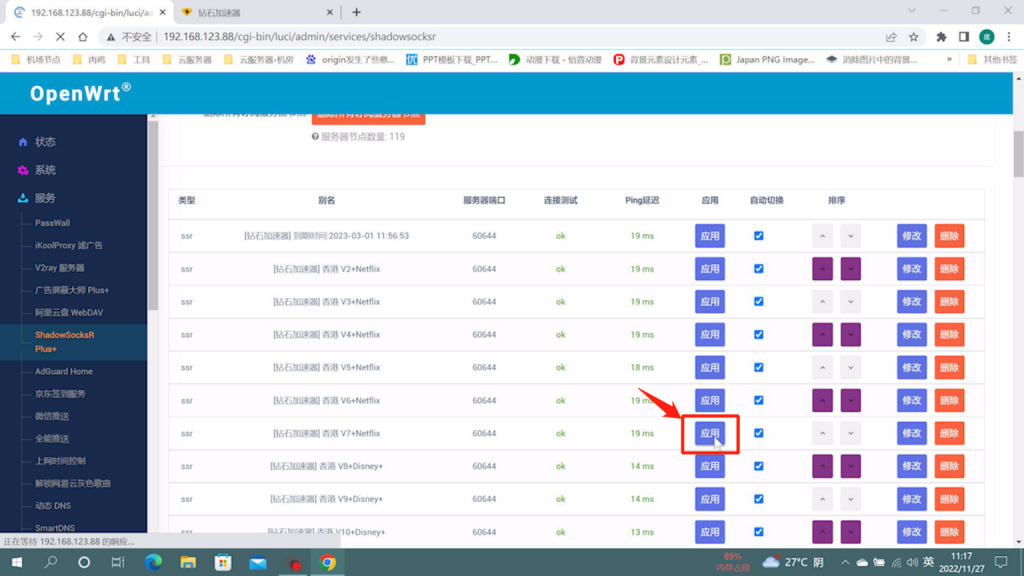Show more bookmarks with the » chevron
1024x576 pixels.
(x=949, y=59)
